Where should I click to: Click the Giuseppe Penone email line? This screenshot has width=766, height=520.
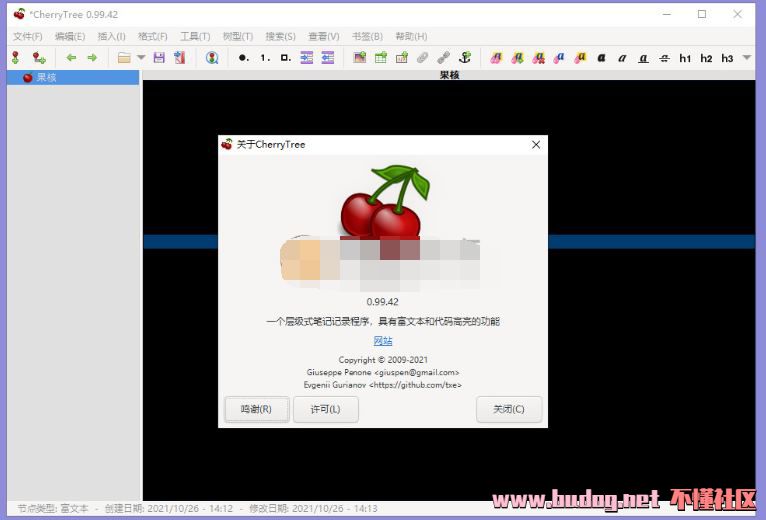(383, 372)
